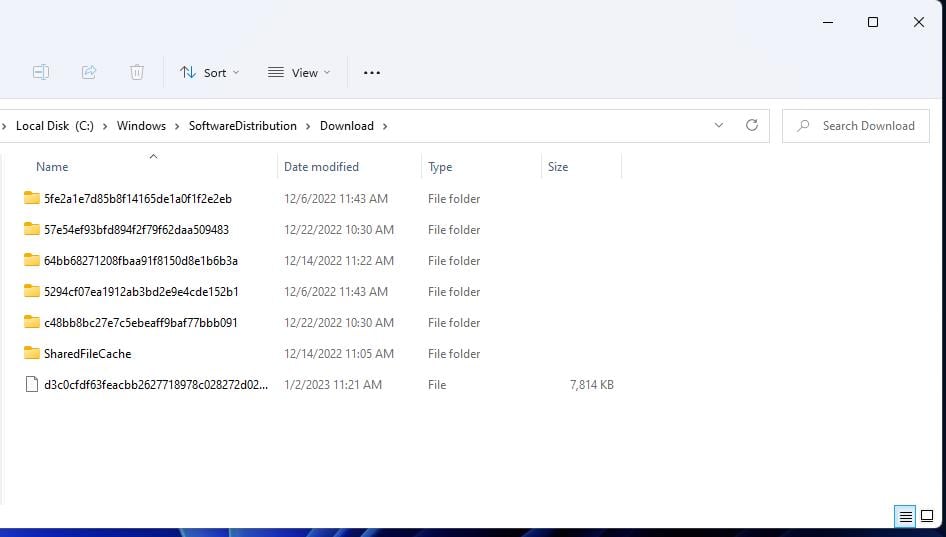Switch to Large icons view at bottom right
Viewport: 946px width, 537px height.
pyautogui.click(x=927, y=517)
